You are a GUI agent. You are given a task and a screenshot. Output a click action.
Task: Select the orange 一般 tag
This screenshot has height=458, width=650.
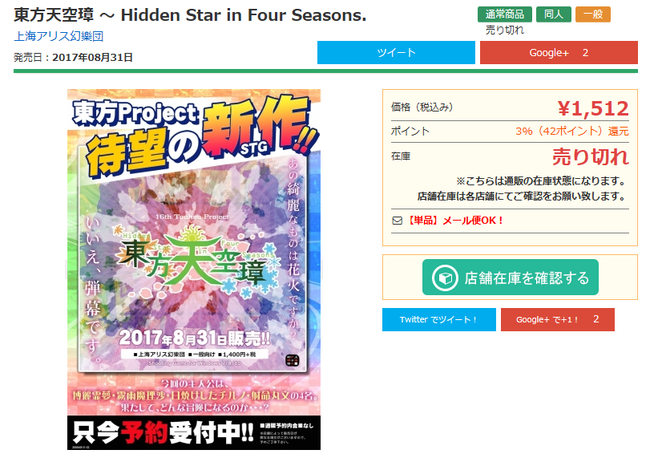click(593, 15)
